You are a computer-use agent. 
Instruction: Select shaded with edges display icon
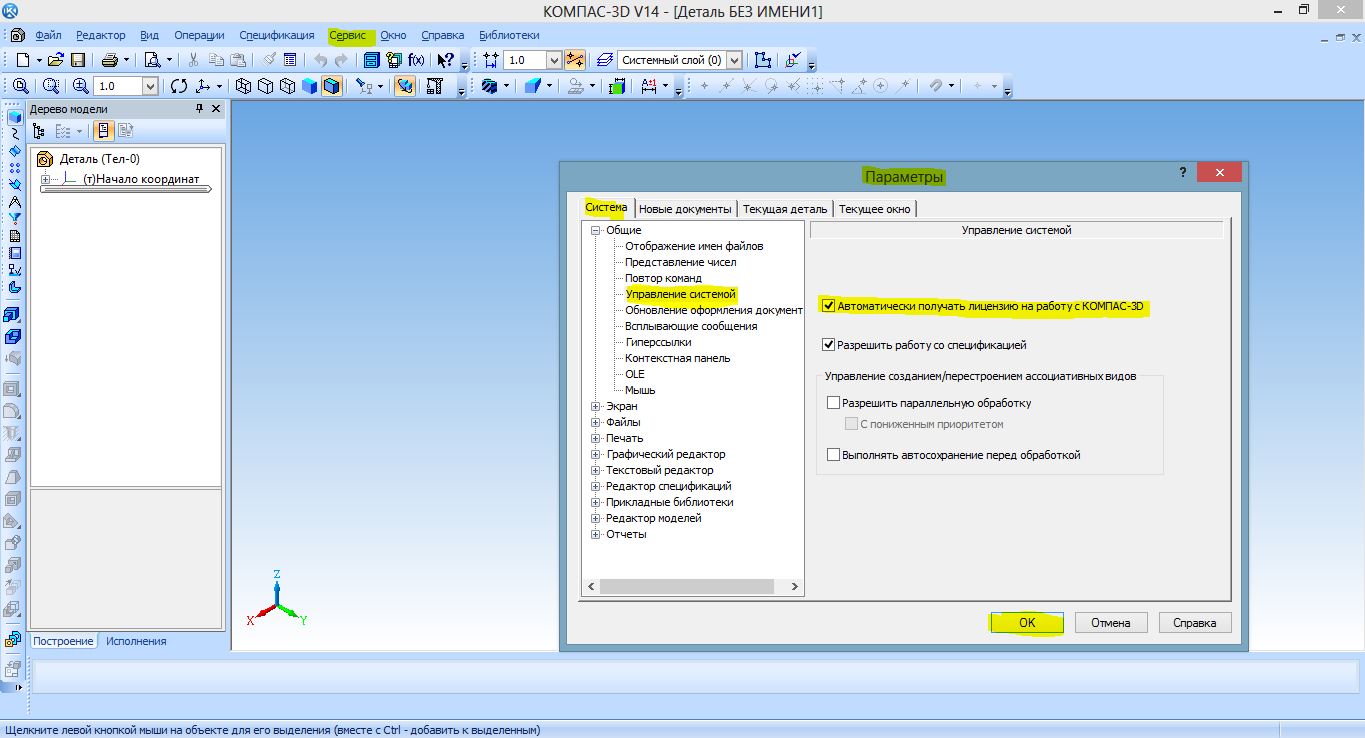[x=331, y=86]
